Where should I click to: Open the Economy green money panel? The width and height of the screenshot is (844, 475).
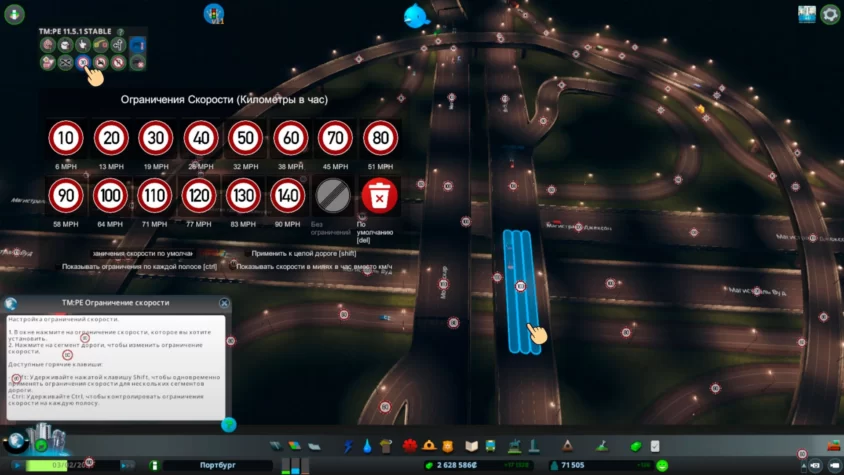point(636,446)
